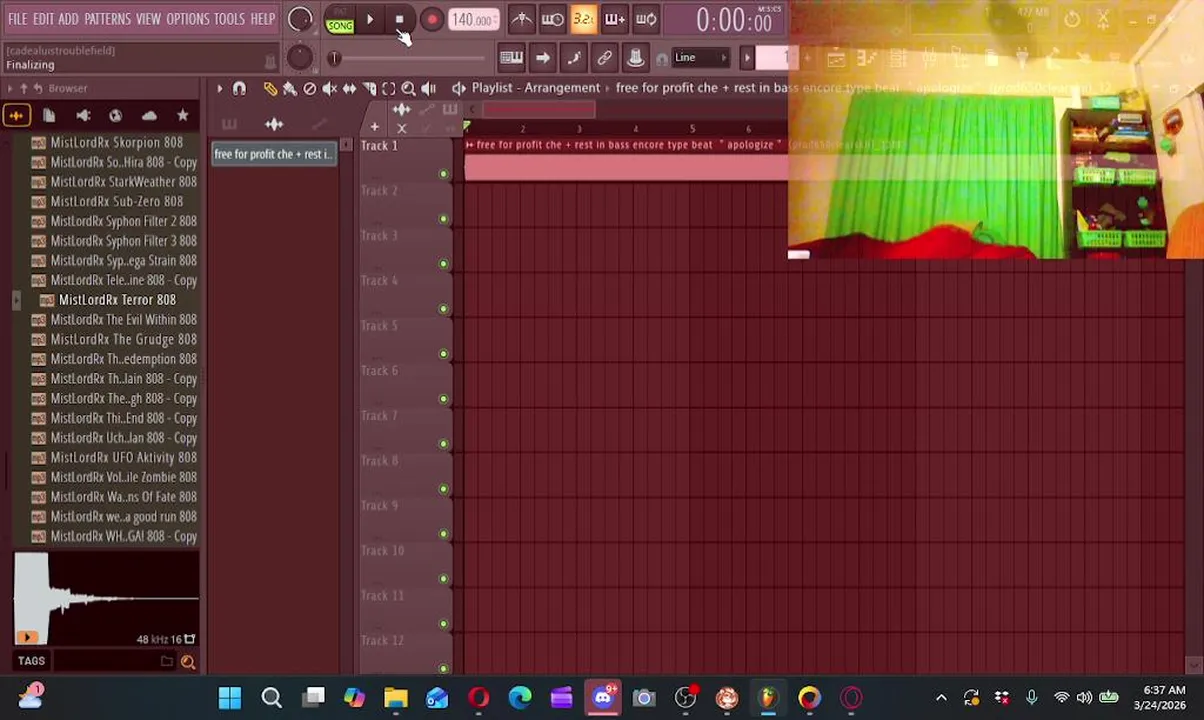The height and width of the screenshot is (720, 1204).
Task: Click the plus add-track button
Action: pos(374,127)
